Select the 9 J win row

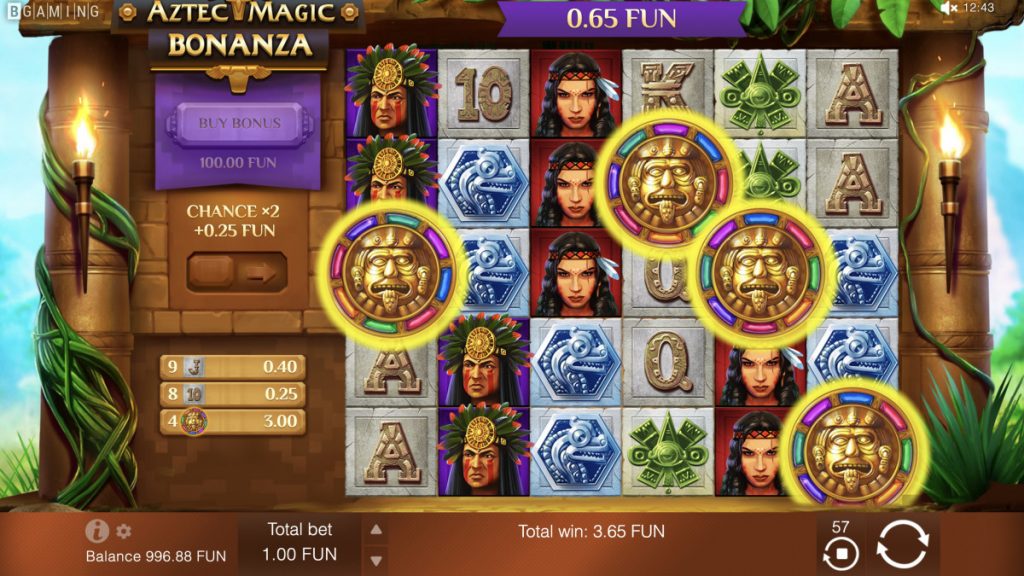tap(232, 366)
